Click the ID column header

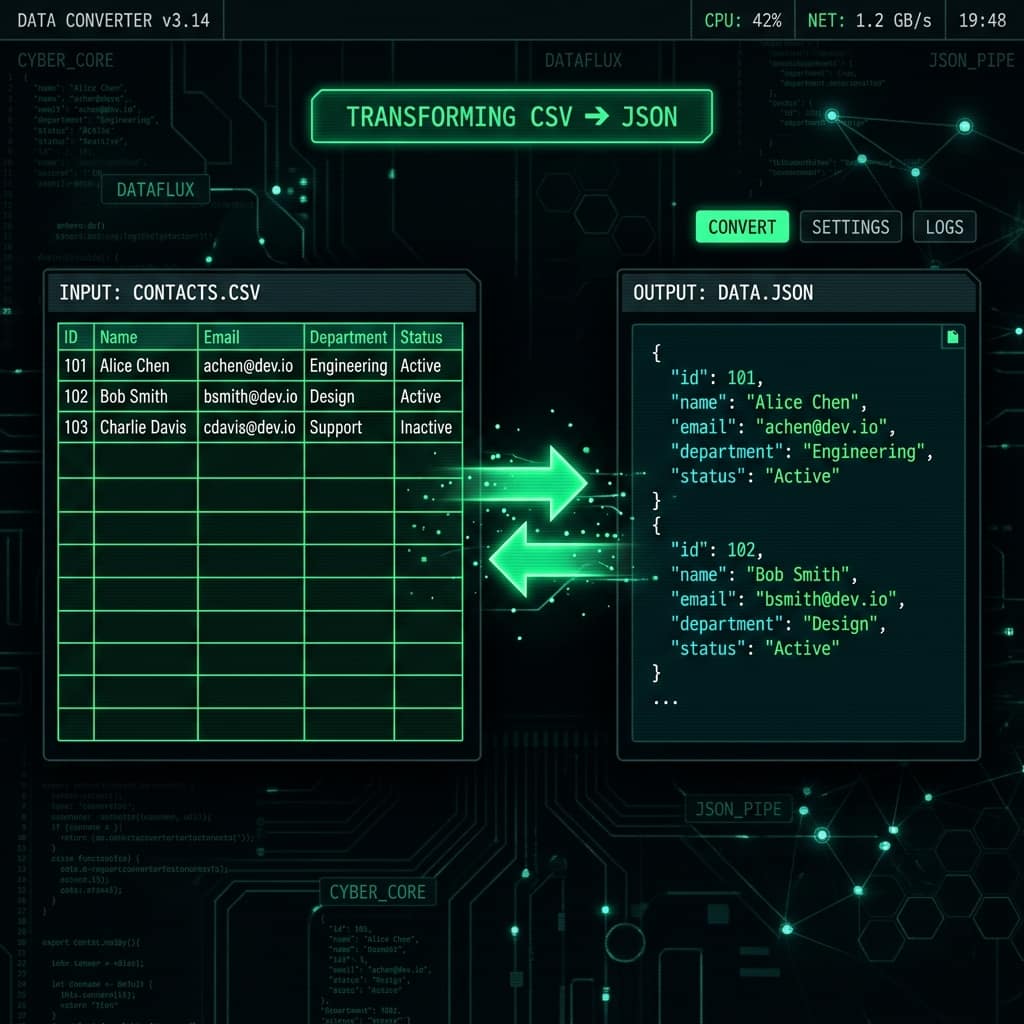[x=76, y=337]
